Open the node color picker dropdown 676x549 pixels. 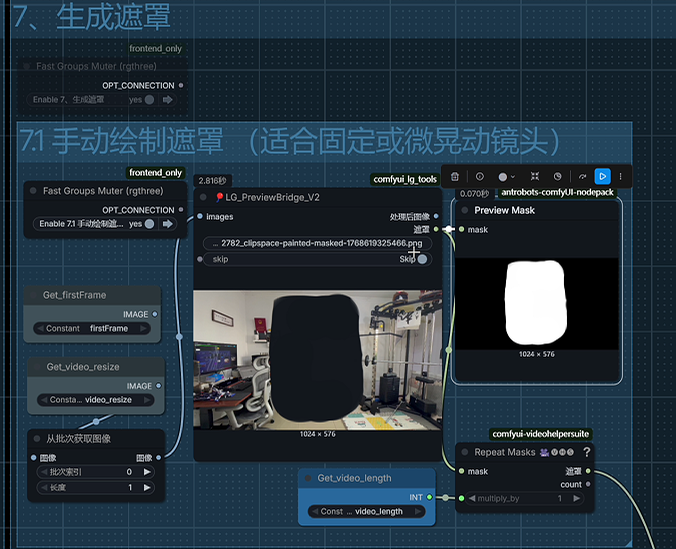click(x=506, y=176)
